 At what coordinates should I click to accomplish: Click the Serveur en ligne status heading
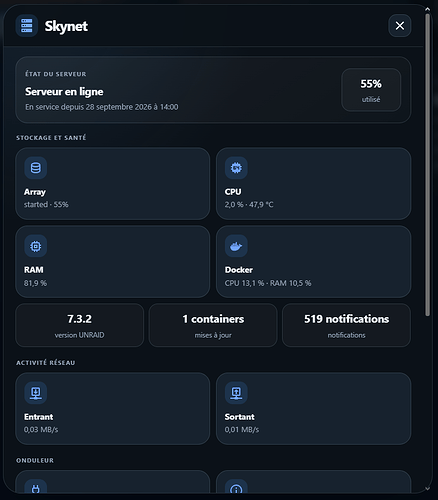click(64, 92)
